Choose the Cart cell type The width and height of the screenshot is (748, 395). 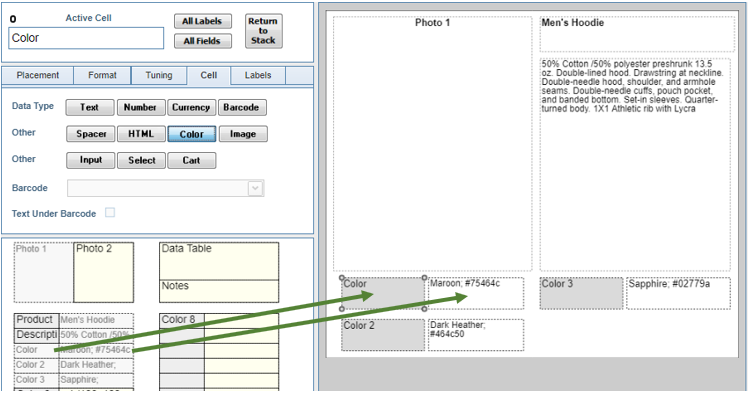191,160
